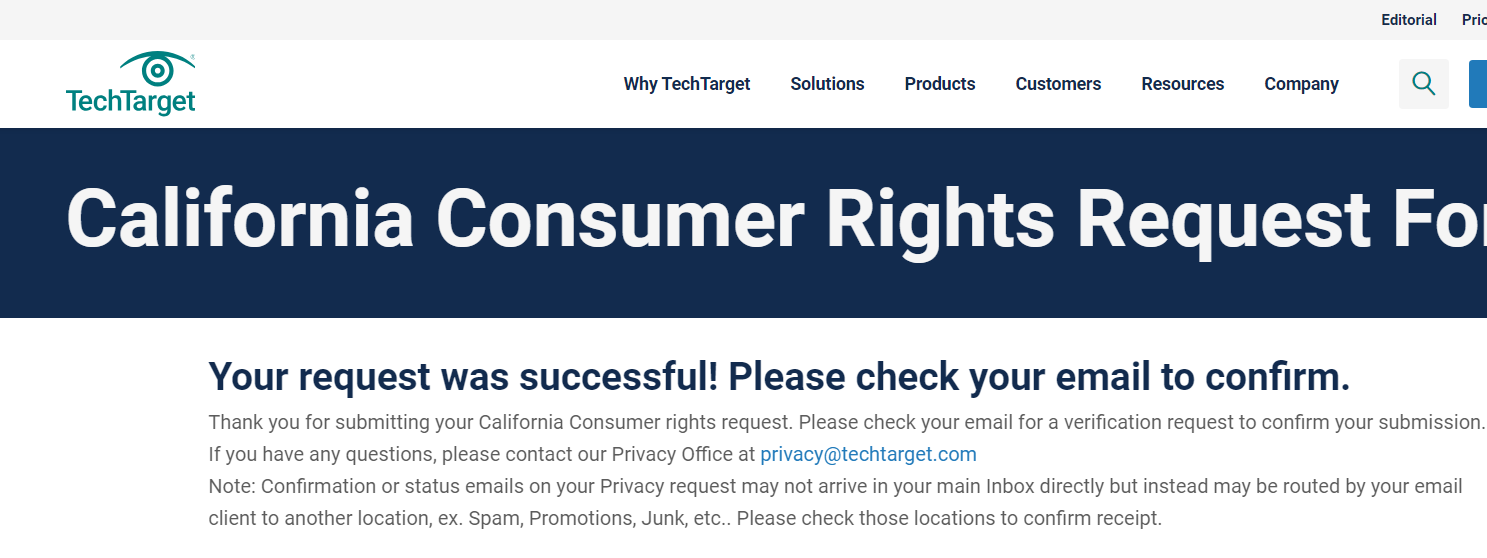The height and width of the screenshot is (558, 1487).
Task: Open the Products navigation item
Action: point(940,84)
